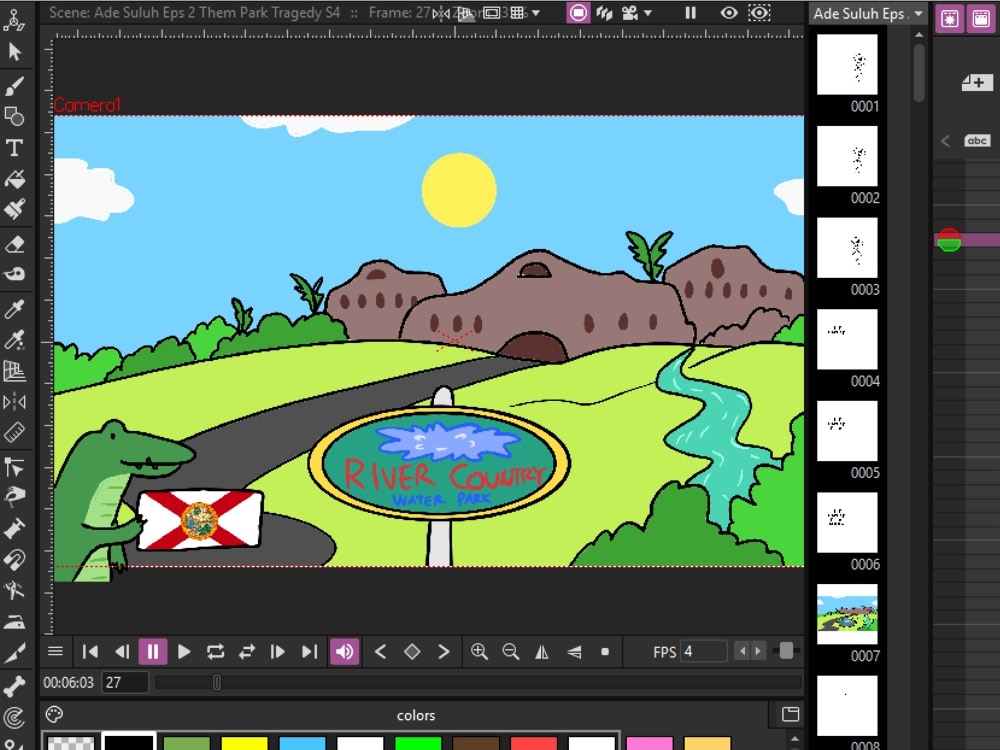Select the Ruler tool
The image size is (1000, 750).
coord(14,433)
